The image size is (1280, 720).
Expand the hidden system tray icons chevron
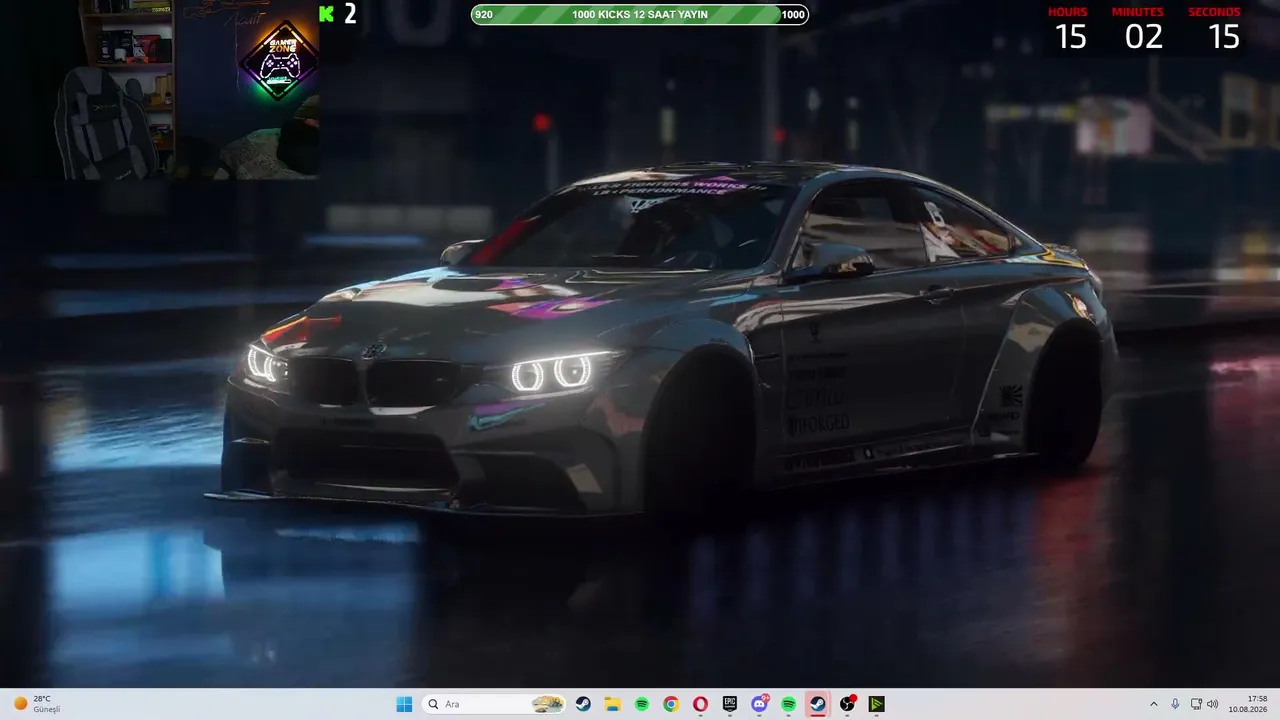pos(1153,704)
